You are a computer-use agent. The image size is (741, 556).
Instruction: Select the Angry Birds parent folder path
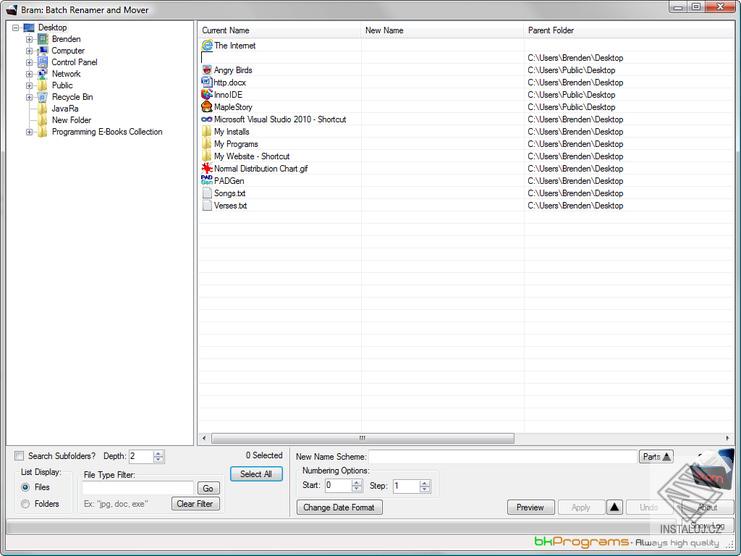571,70
